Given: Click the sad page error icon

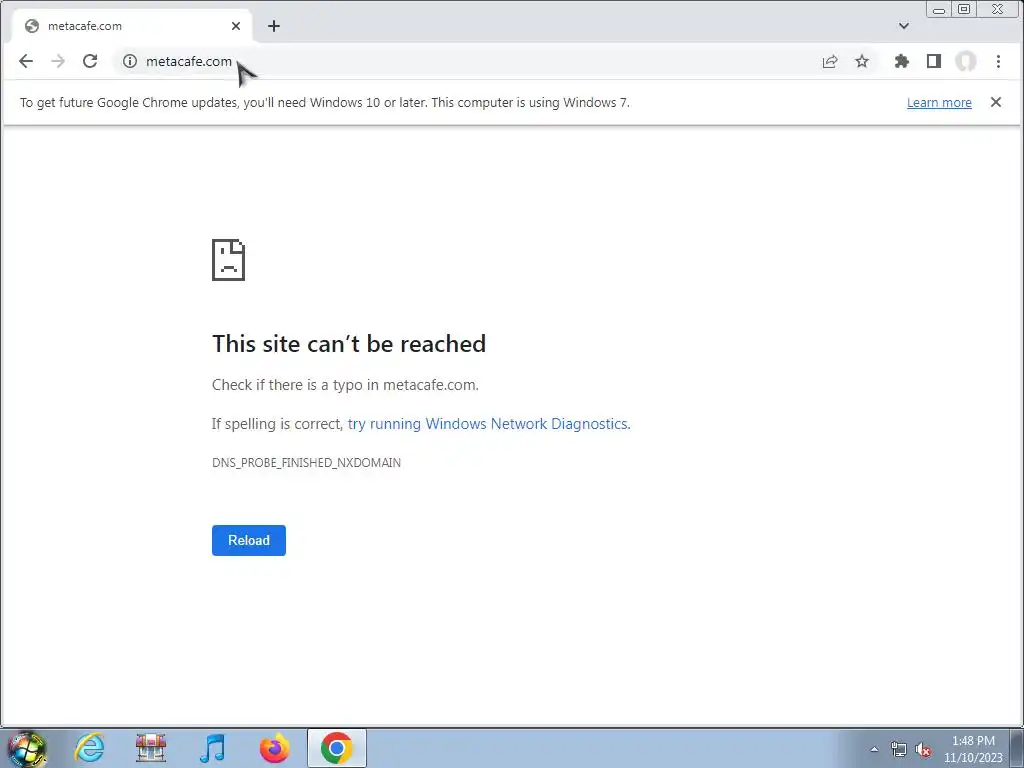Looking at the screenshot, I should [x=229, y=260].
